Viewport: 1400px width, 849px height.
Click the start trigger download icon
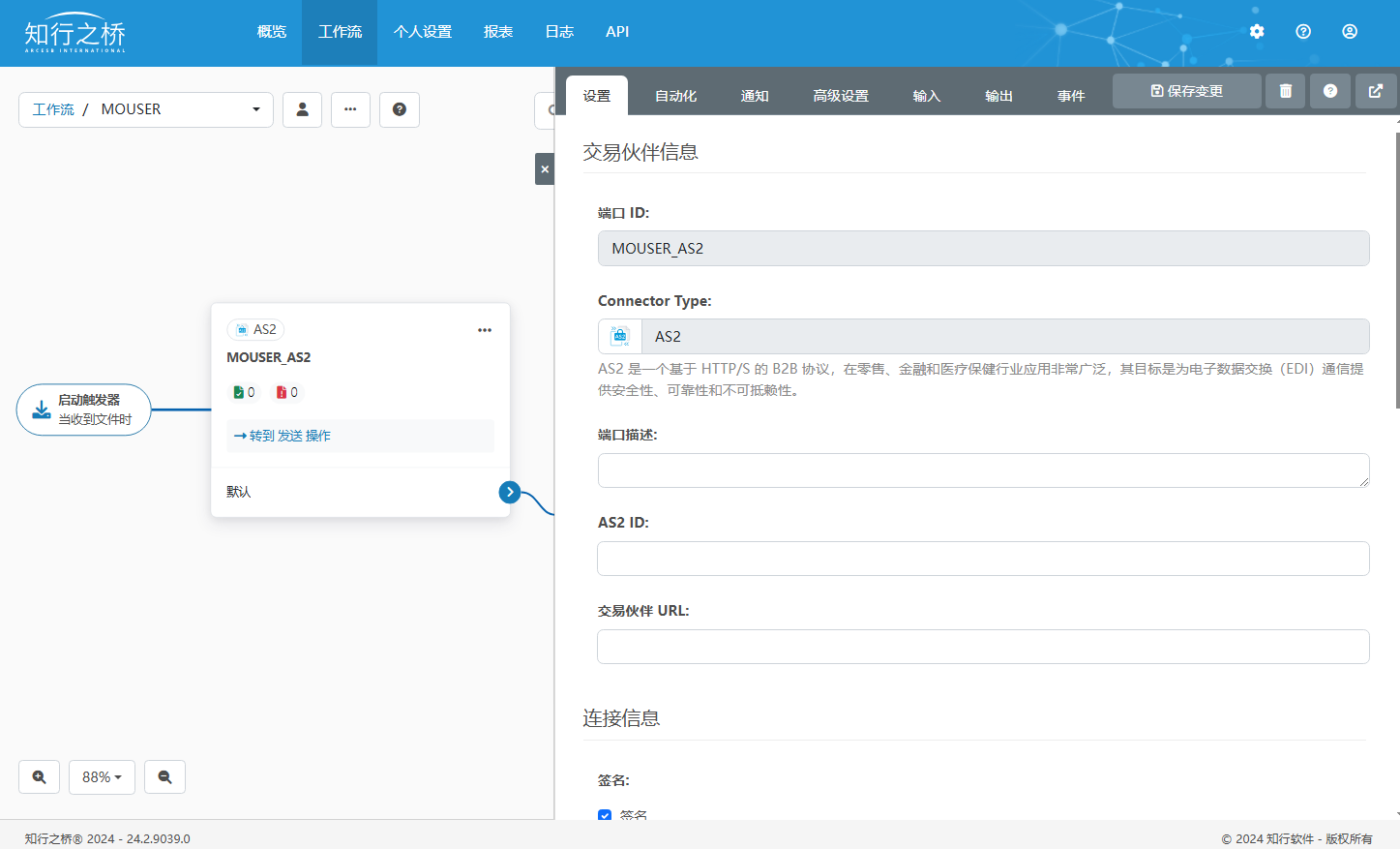[42, 409]
